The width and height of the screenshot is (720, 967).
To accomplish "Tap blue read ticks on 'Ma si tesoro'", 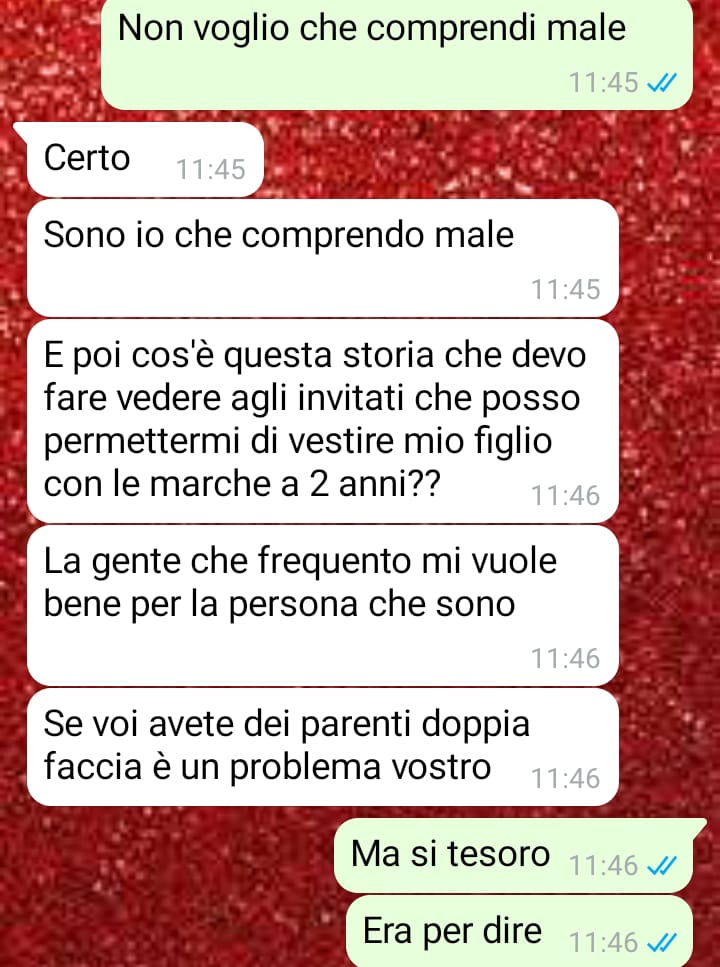I will click(661, 866).
